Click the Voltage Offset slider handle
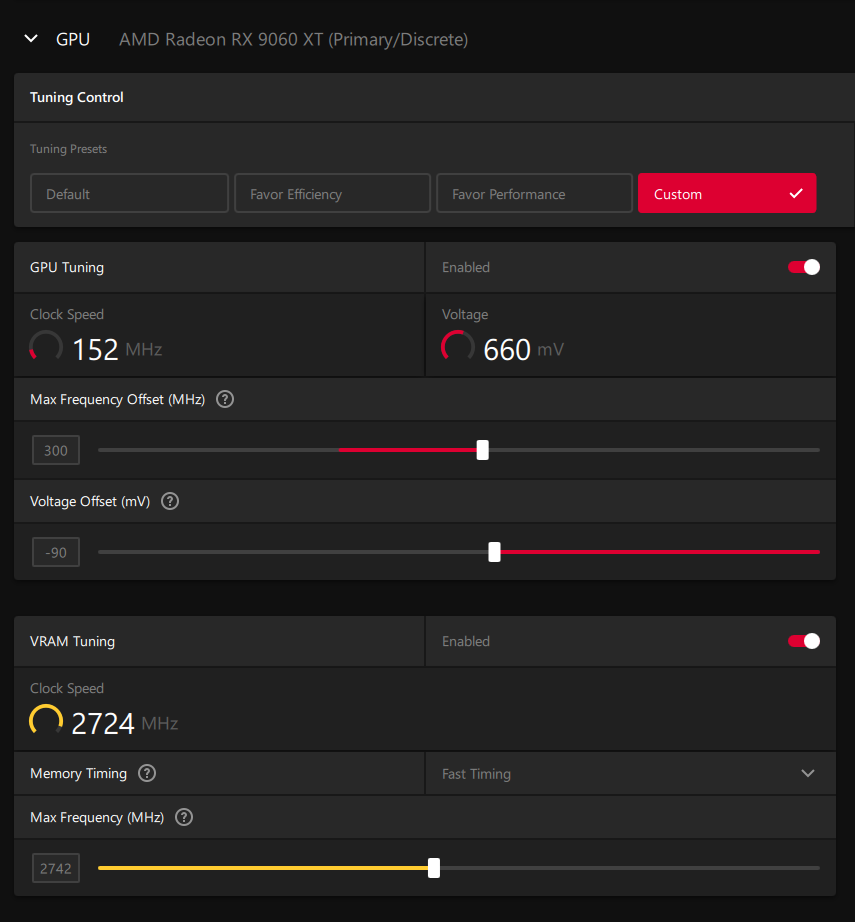This screenshot has height=922, width=855. tap(495, 552)
